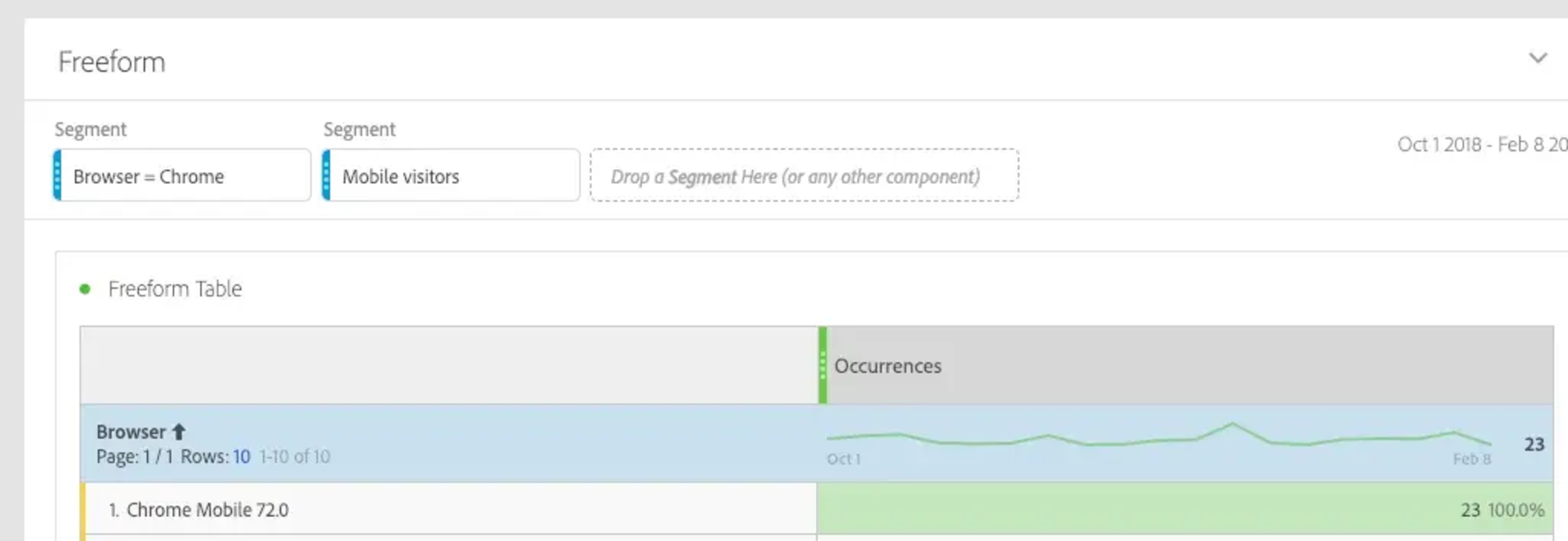This screenshot has width=1568, height=541.
Task: Click the Occurrences sparkline trend chart
Action: (1158, 439)
